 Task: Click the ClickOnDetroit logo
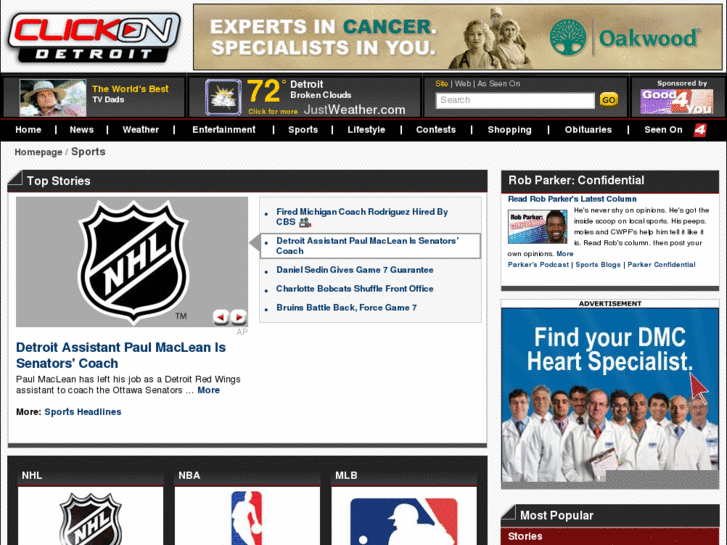click(94, 38)
